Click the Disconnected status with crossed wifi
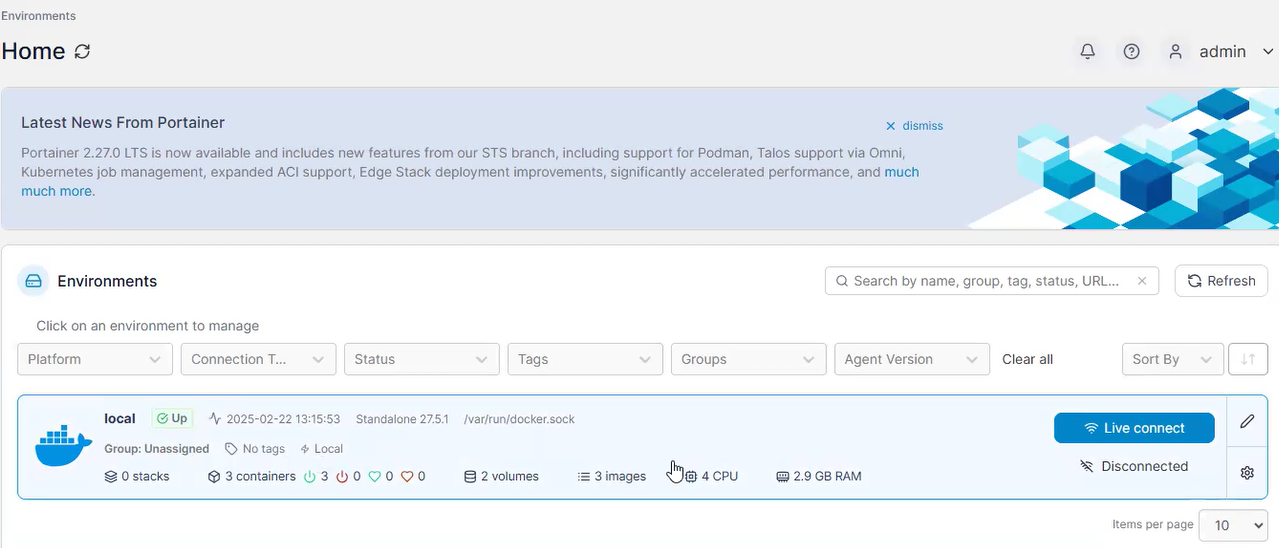Image resolution: width=1279 pixels, height=548 pixels. [1134, 466]
